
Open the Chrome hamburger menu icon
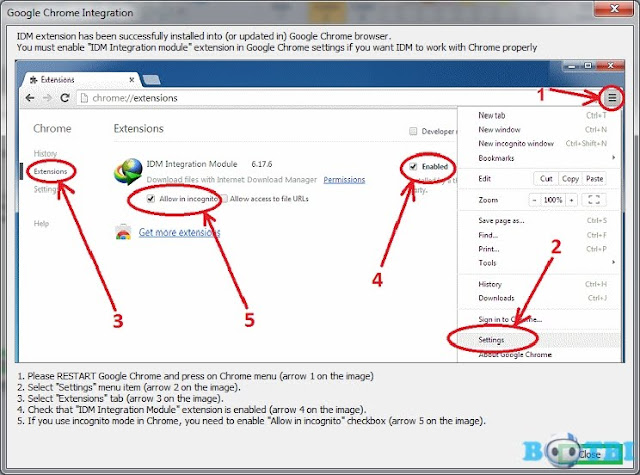pos(612,98)
